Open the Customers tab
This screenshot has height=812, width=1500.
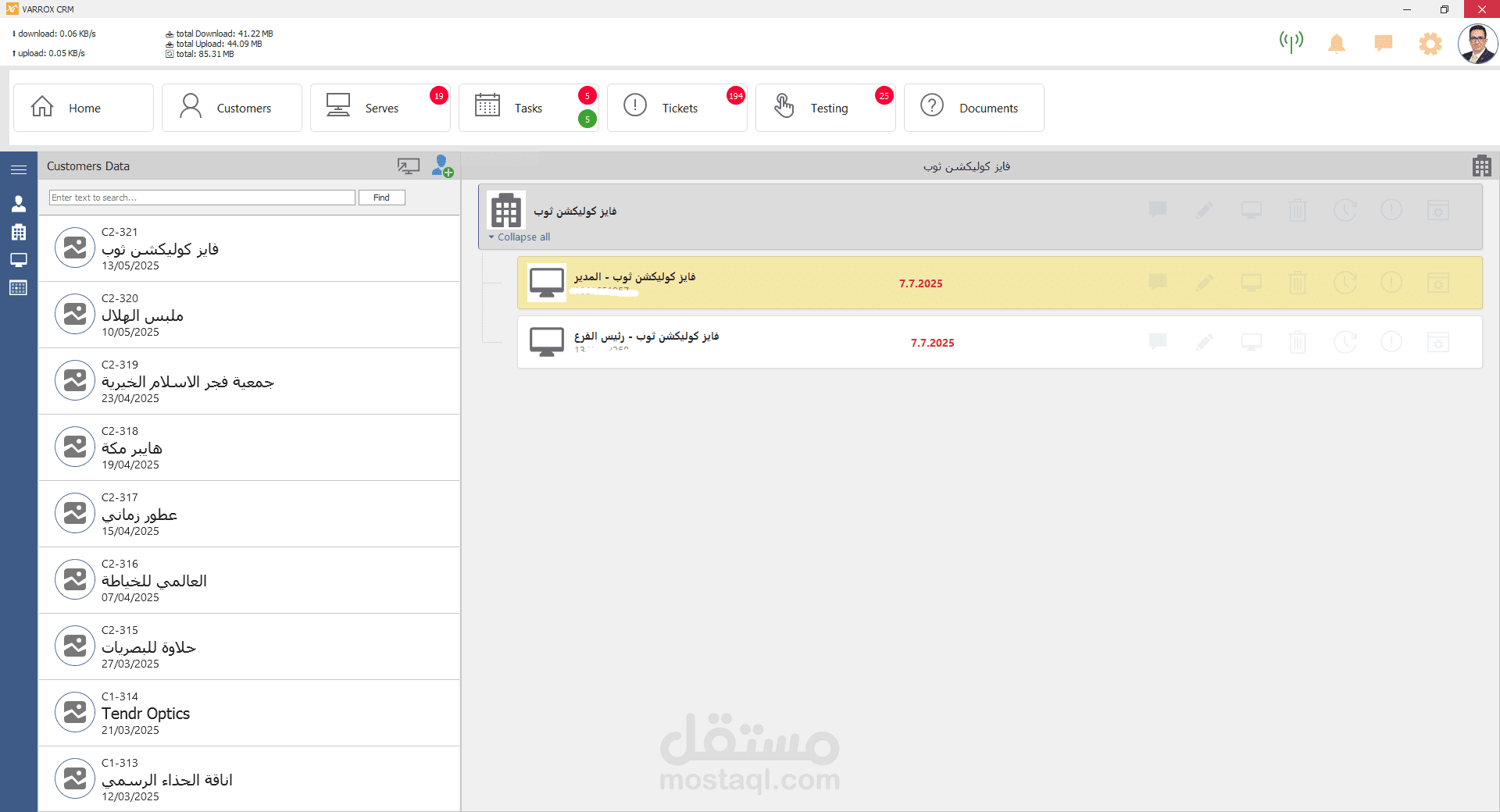click(232, 108)
